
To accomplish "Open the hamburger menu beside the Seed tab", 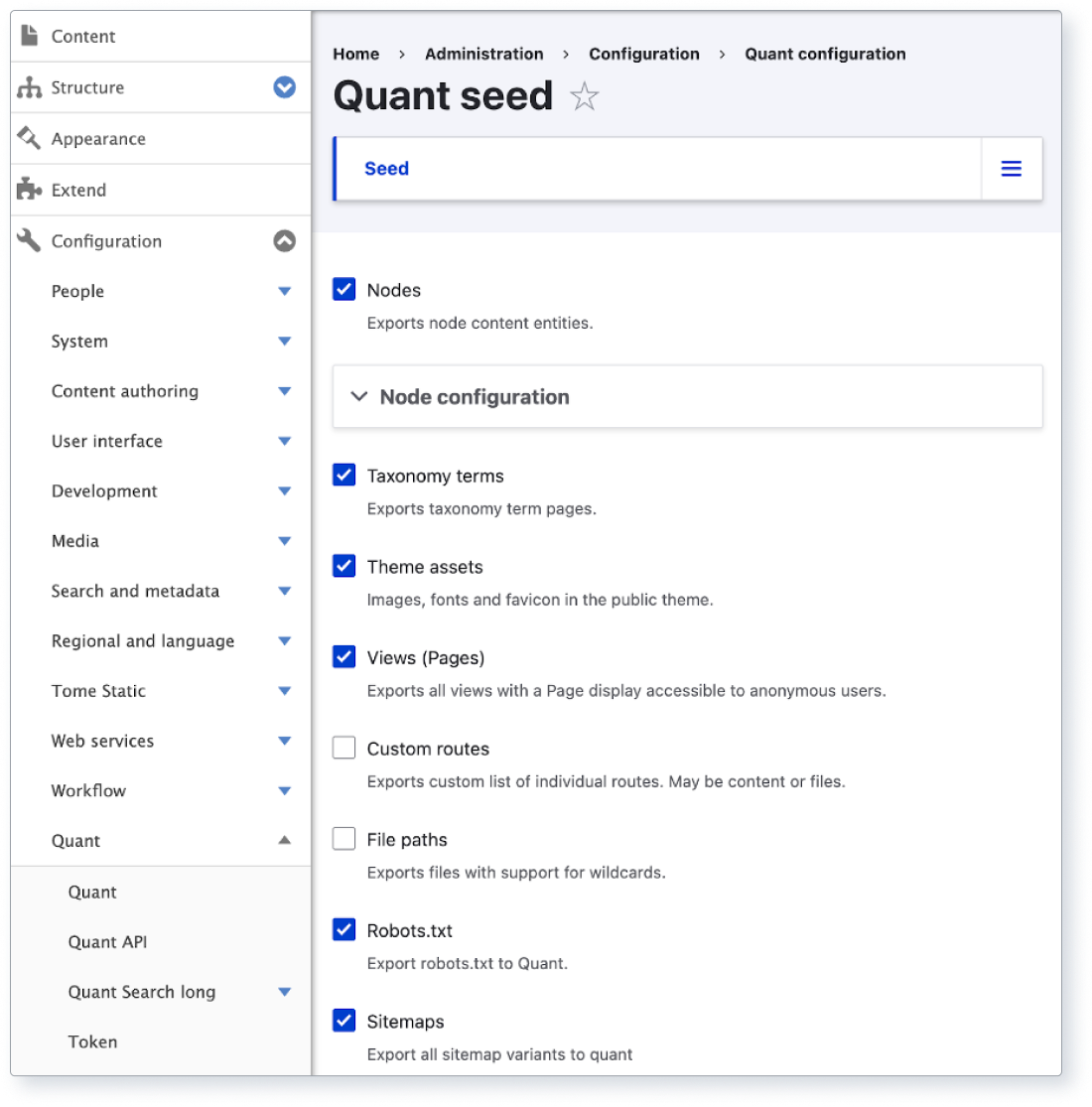I will click(1011, 169).
